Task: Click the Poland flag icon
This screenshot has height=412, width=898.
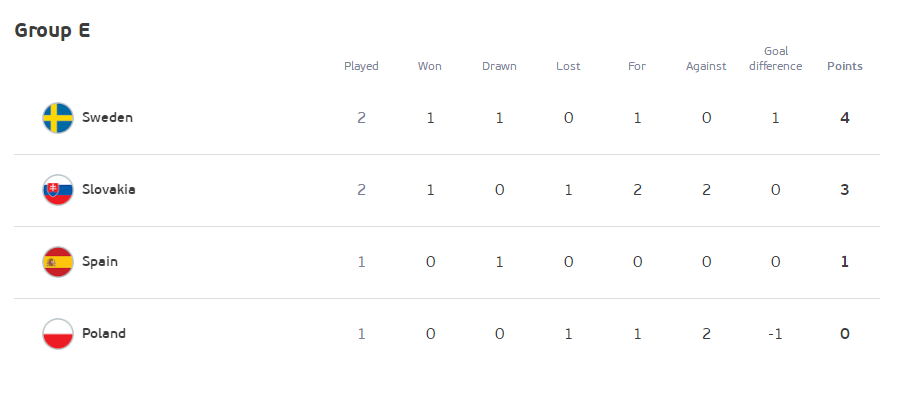Action: pyautogui.click(x=58, y=334)
